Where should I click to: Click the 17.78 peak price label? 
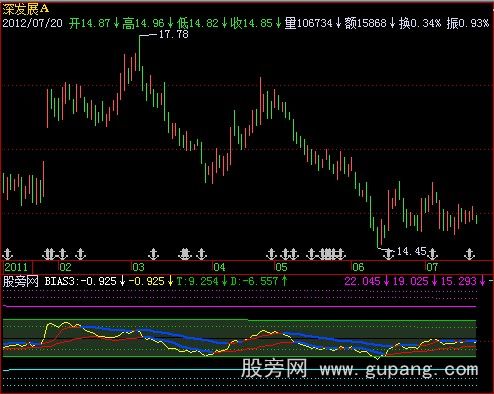click(174, 34)
